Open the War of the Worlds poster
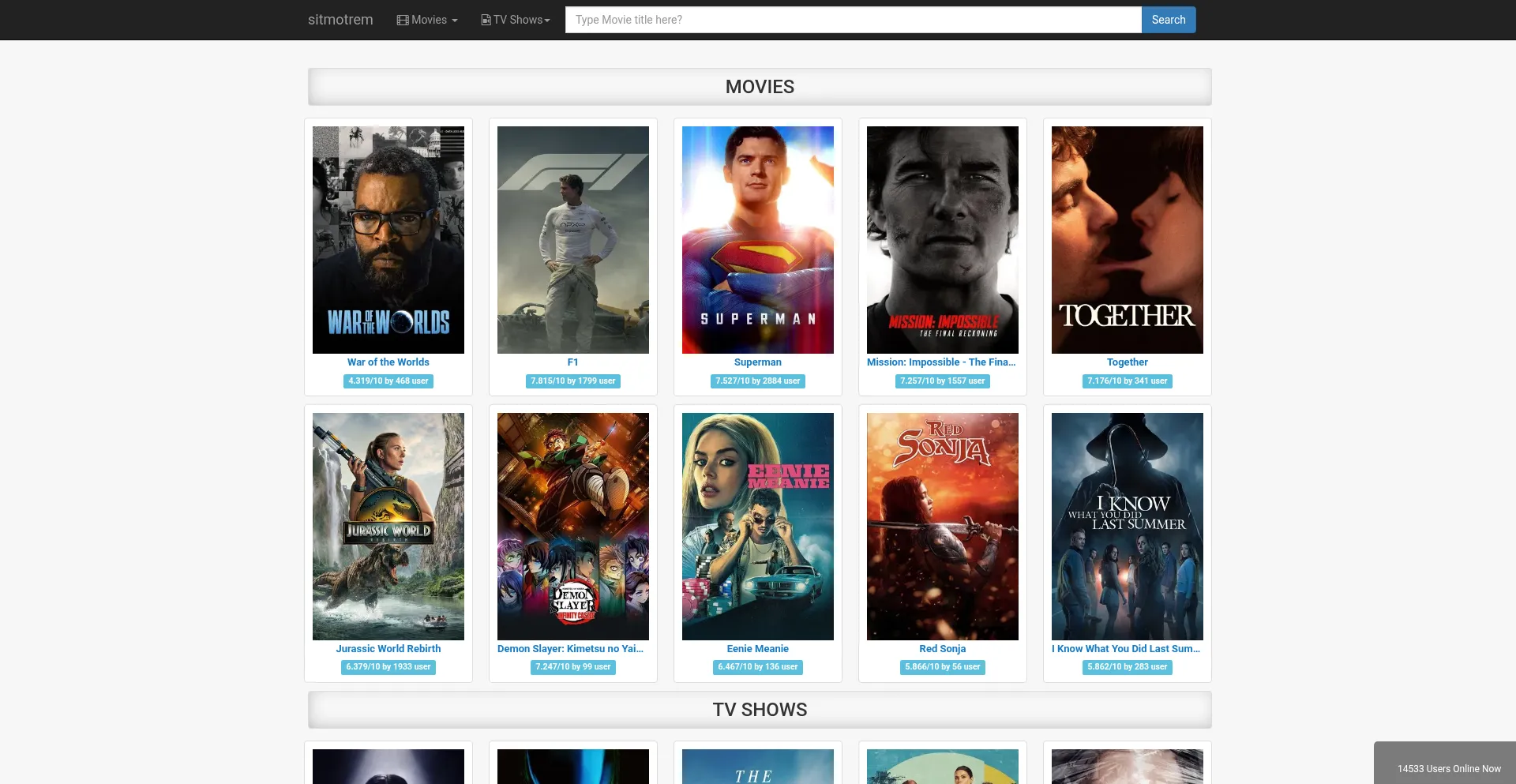1516x784 pixels. pyautogui.click(x=388, y=240)
